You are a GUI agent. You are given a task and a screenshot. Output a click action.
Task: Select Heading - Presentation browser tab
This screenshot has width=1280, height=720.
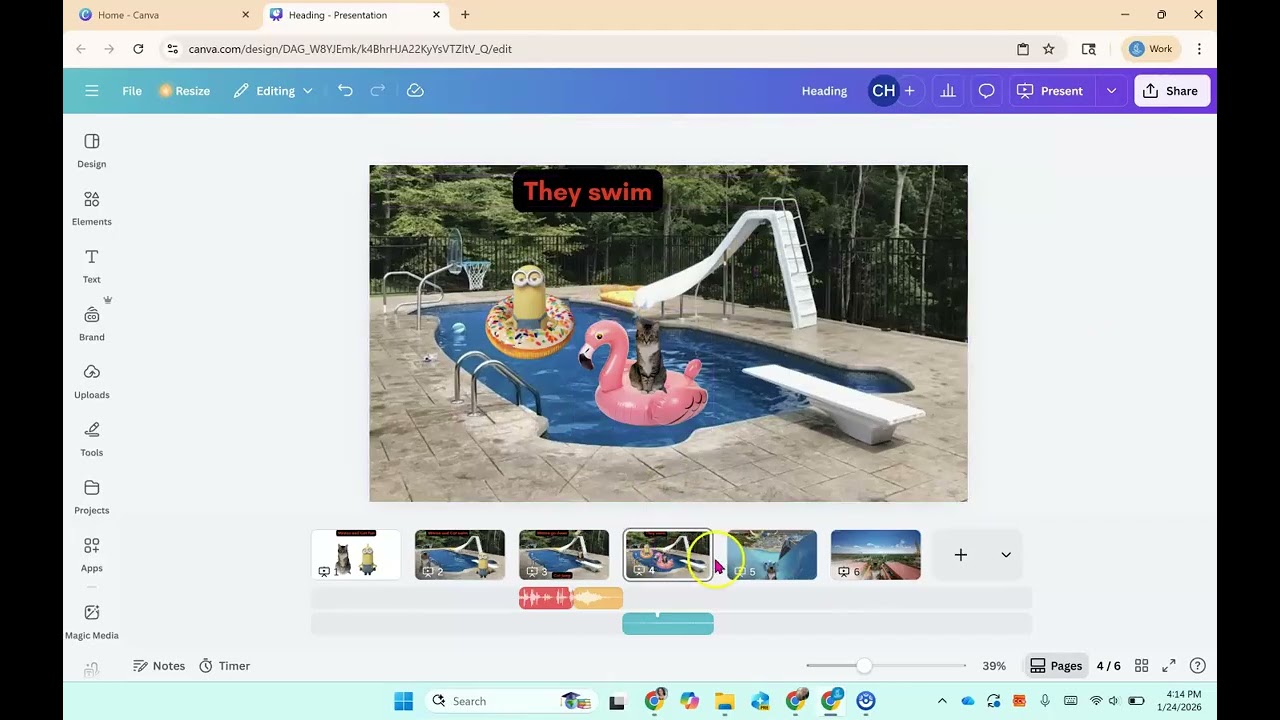coord(354,15)
